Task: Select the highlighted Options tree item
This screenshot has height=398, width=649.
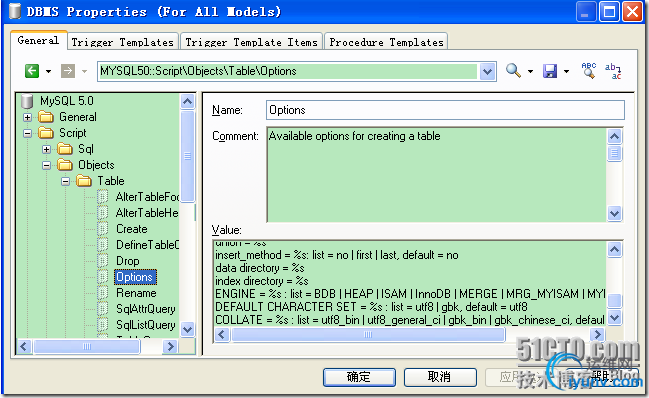Action: 135,277
